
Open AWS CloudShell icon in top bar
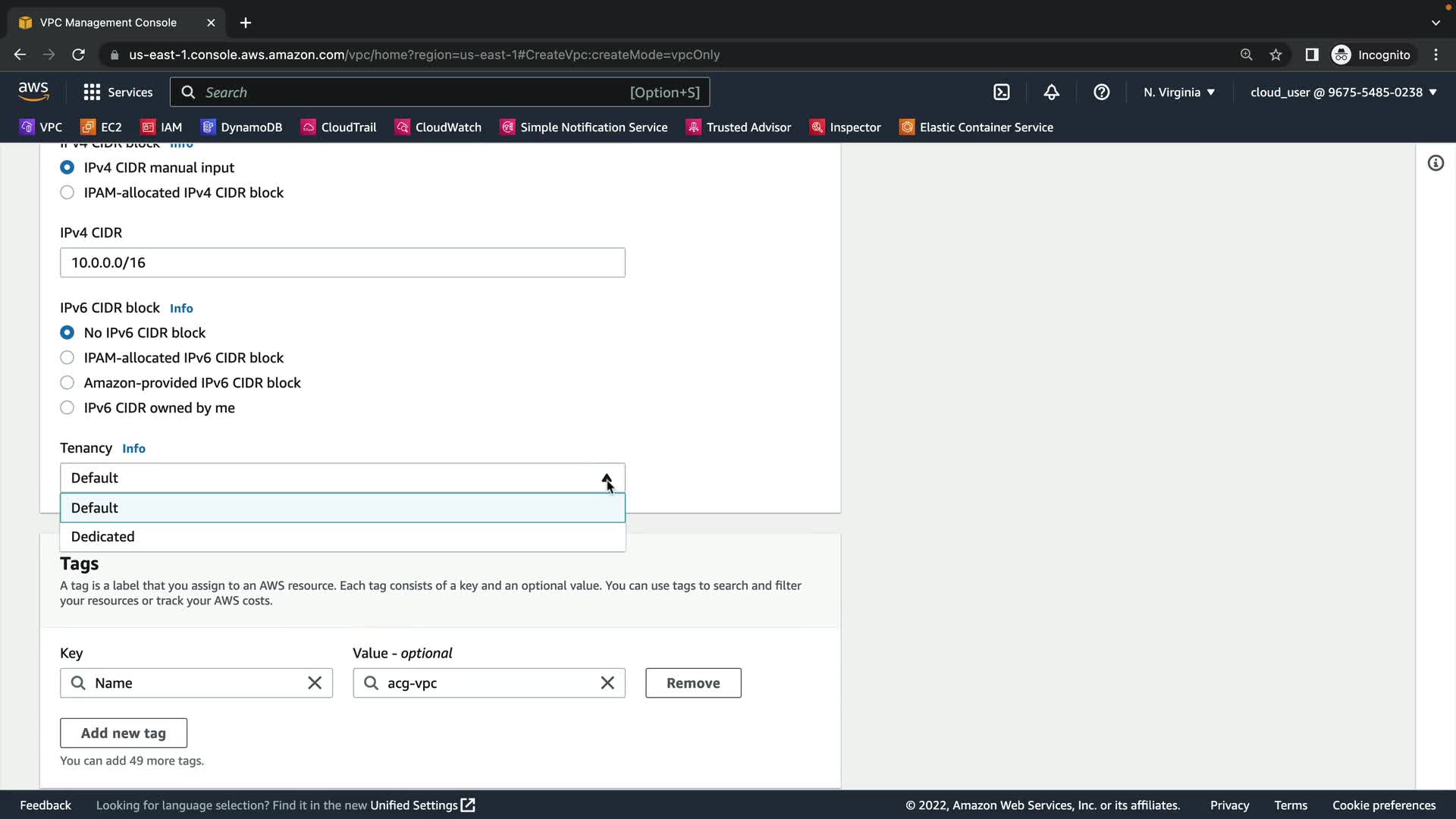tap(1001, 93)
